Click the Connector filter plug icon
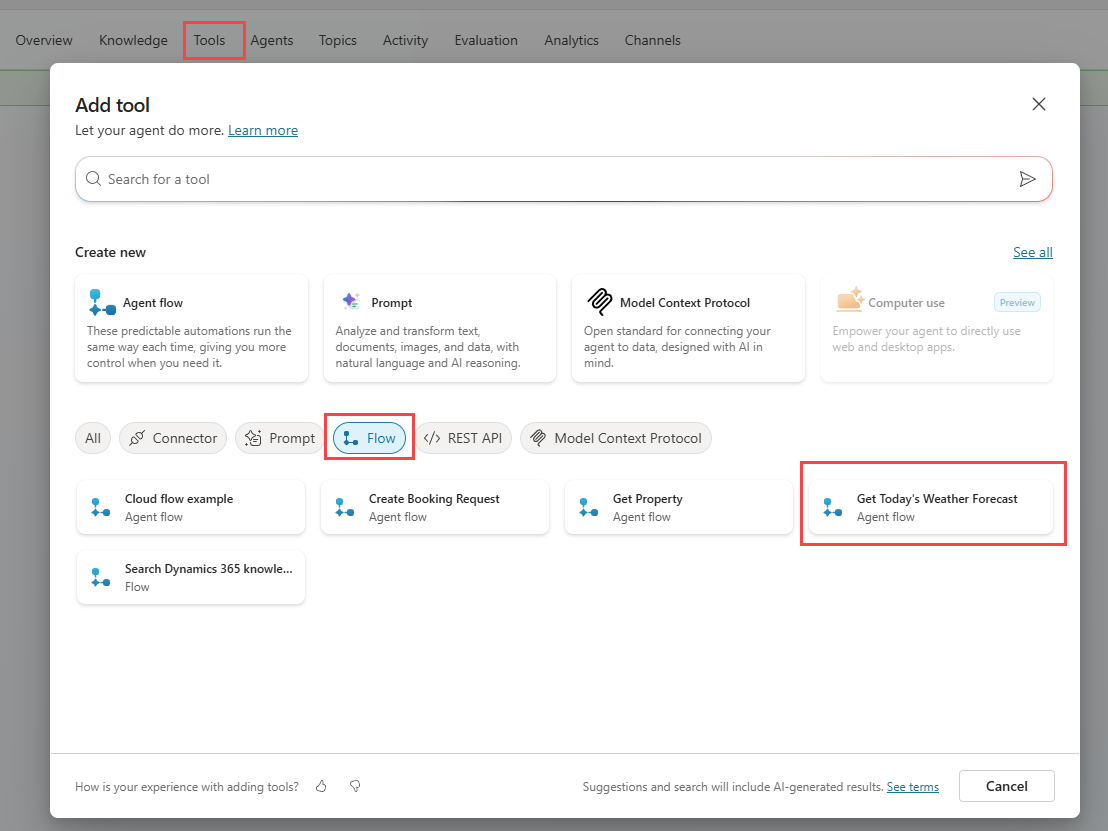The height and width of the screenshot is (831, 1108). 137,438
